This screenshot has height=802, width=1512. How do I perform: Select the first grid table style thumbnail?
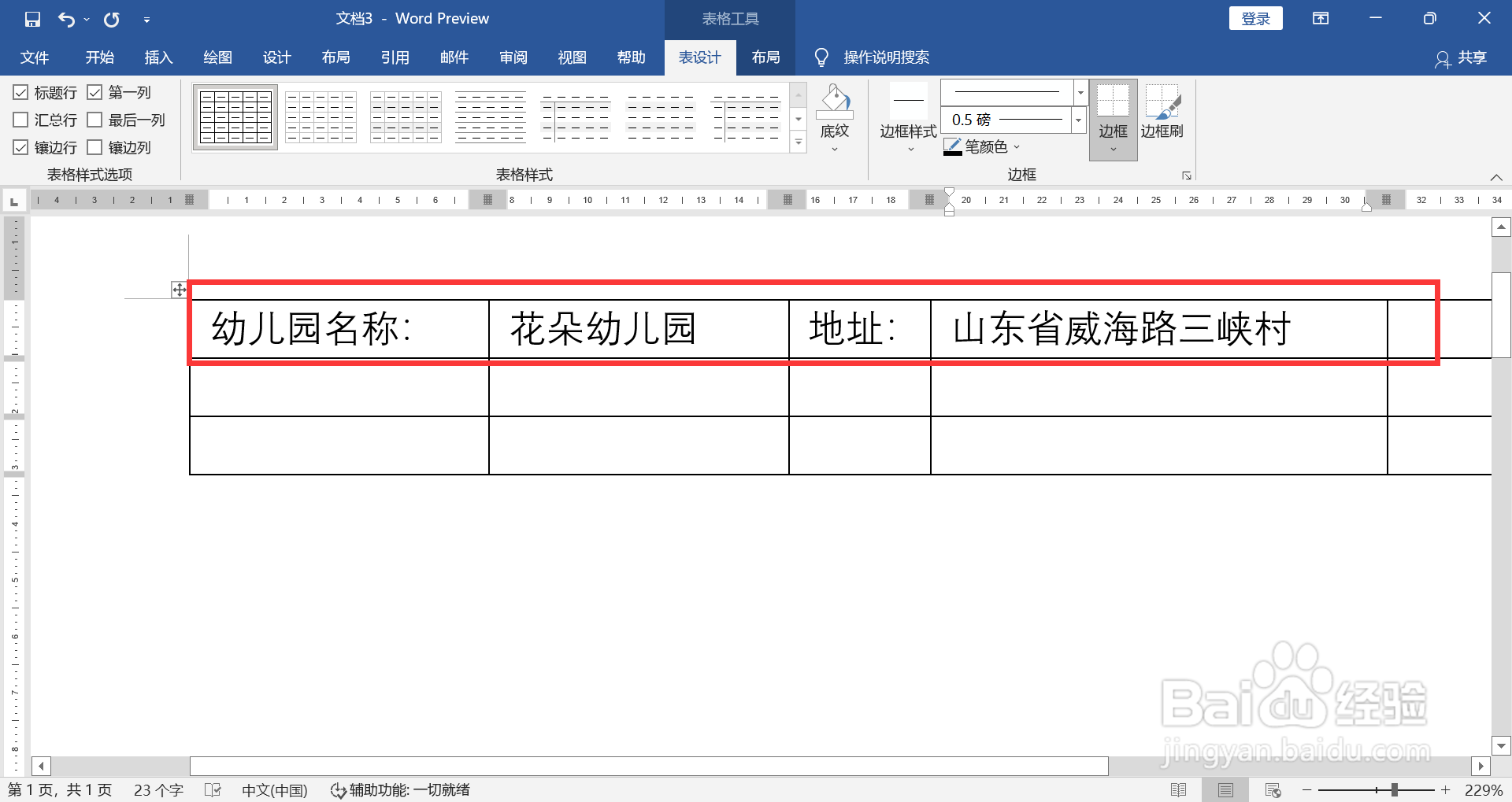[x=235, y=117]
